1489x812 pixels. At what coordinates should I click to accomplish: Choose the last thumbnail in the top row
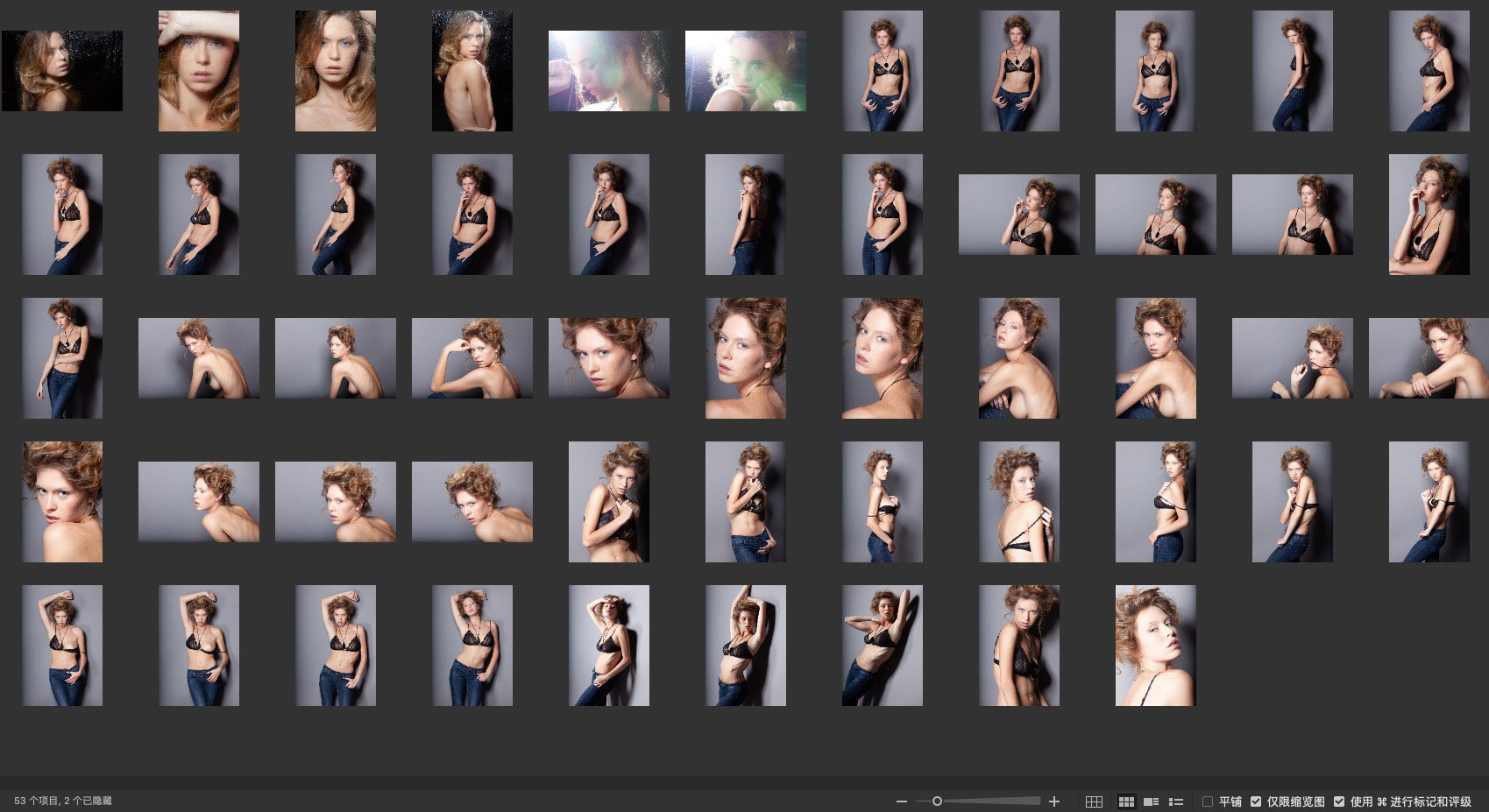click(x=1429, y=71)
